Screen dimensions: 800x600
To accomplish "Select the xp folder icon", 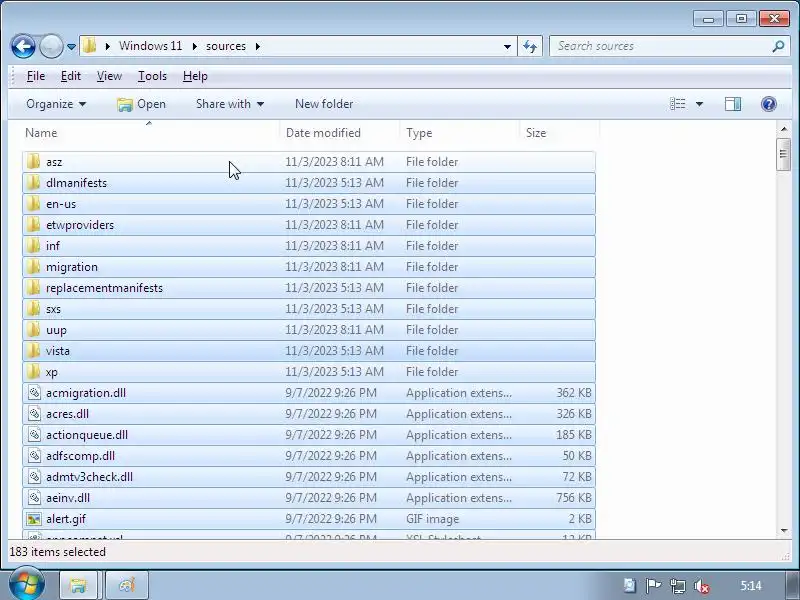I will 34,372.
